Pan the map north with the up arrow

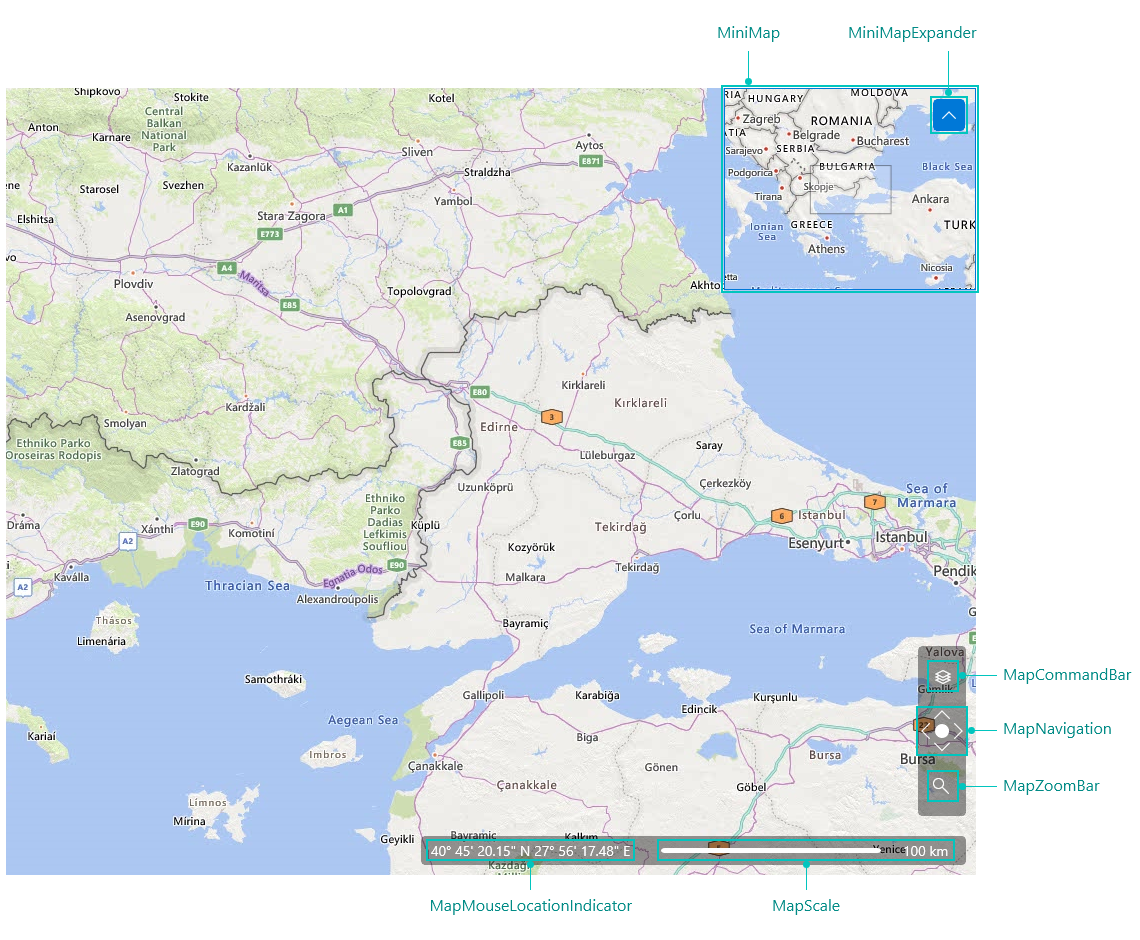941,713
